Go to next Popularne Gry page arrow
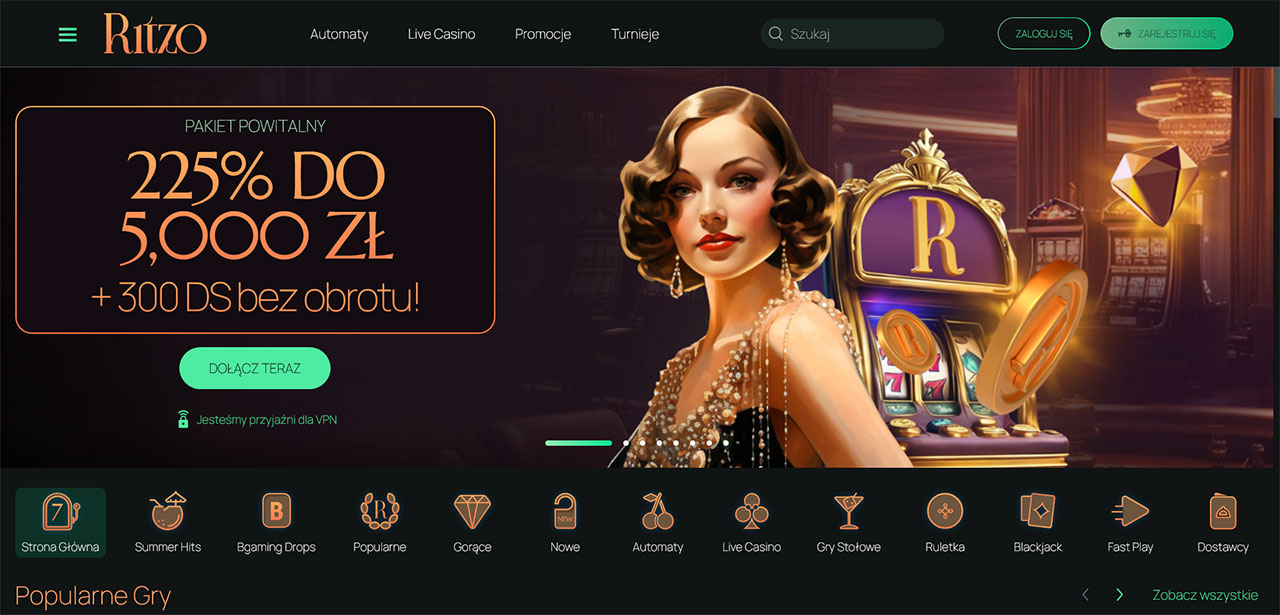This screenshot has width=1280, height=615. pyautogui.click(x=1120, y=595)
